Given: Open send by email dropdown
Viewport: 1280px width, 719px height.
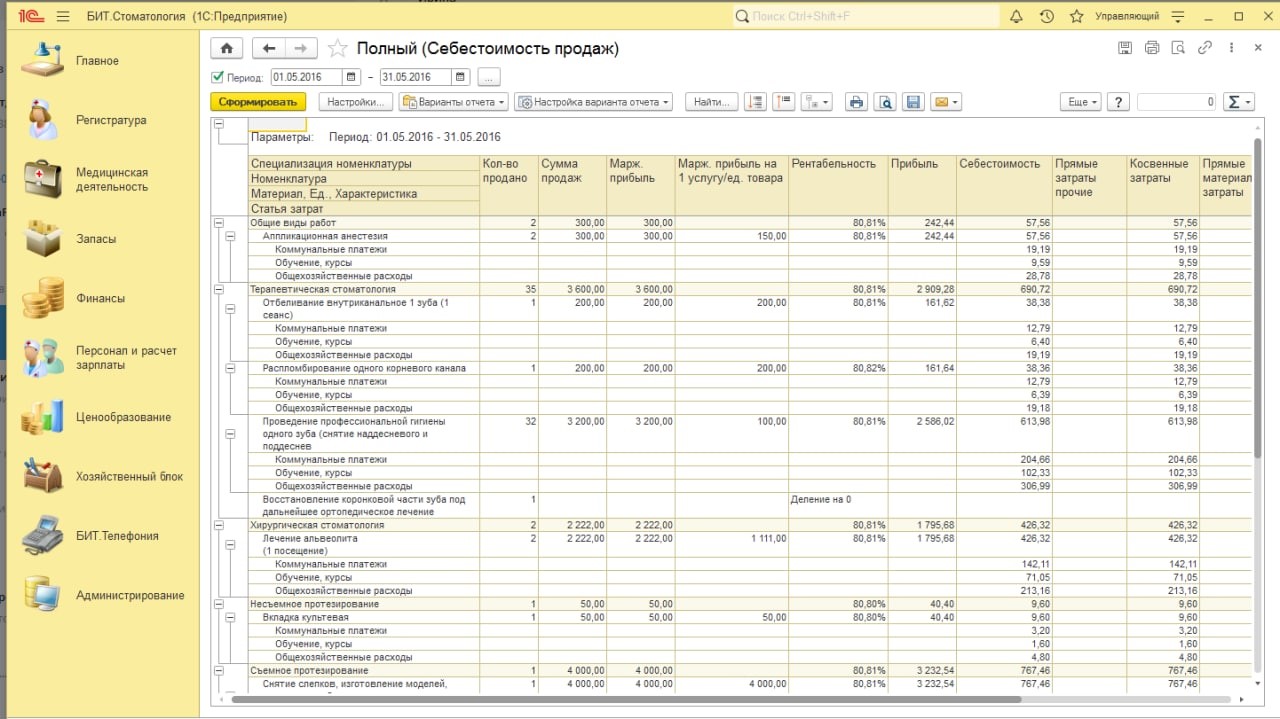Looking at the screenshot, I should click(946, 102).
